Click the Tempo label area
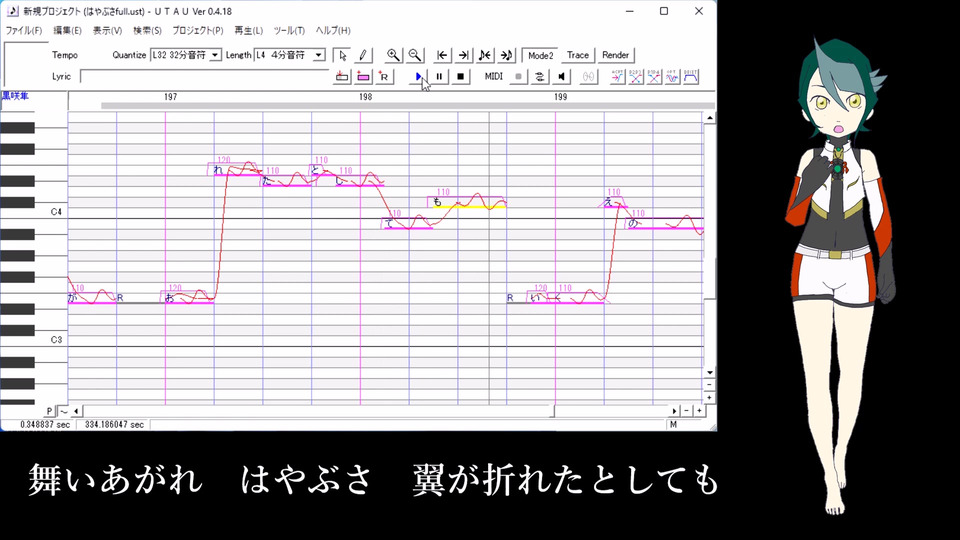The image size is (960, 540). (65, 55)
